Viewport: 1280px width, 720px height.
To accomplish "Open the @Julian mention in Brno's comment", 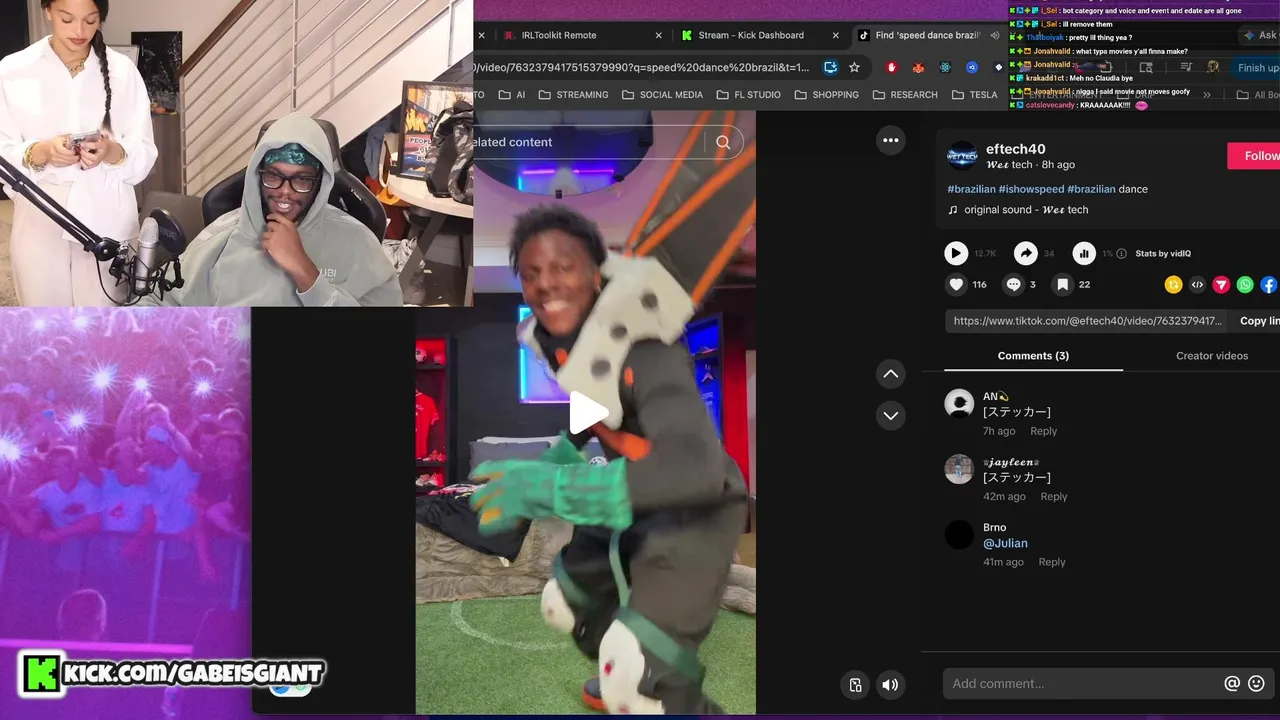I will [x=1005, y=543].
